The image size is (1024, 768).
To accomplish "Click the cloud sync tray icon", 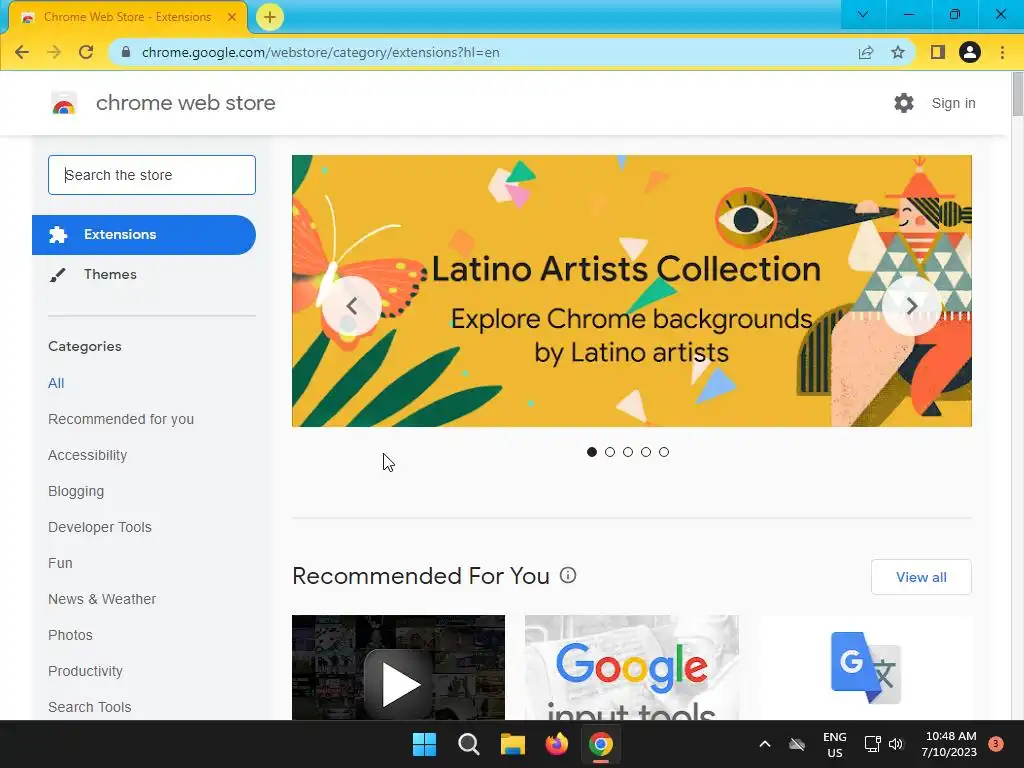I will (x=797, y=744).
